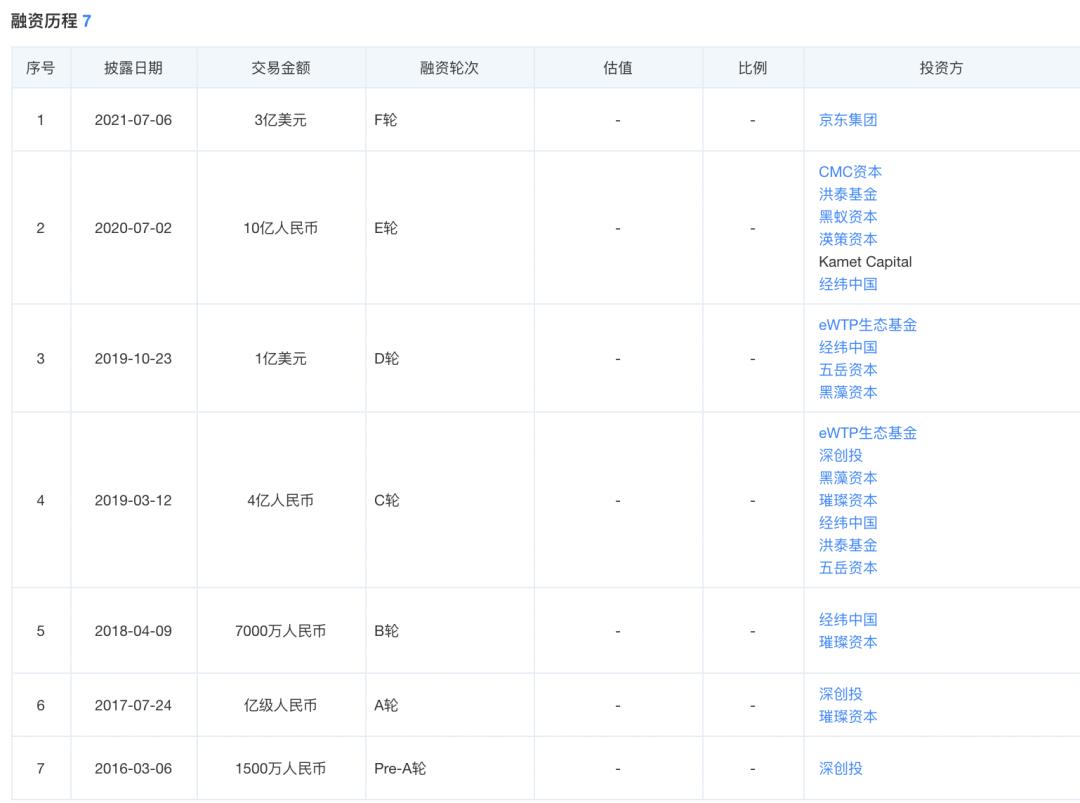
Task: Select the date 2018-04-09
Action: tap(133, 631)
